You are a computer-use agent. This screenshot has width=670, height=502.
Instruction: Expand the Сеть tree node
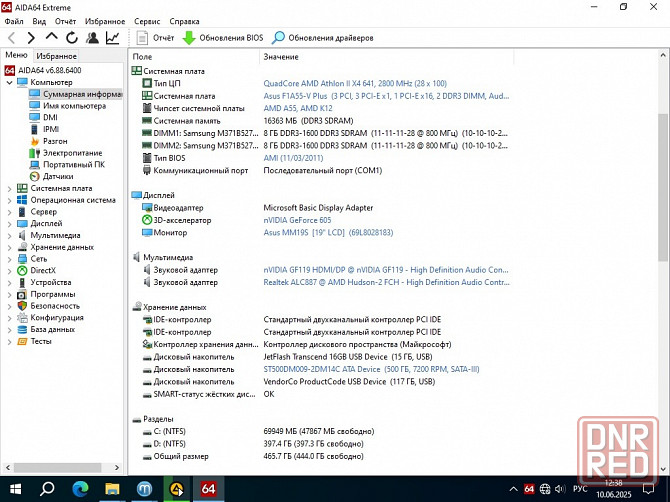(9, 259)
